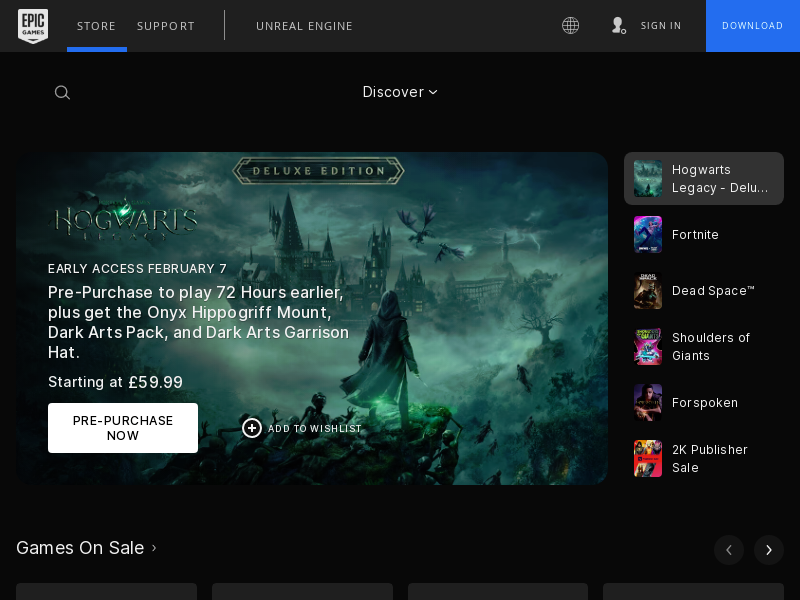Click the 2K Publisher Sale label
The height and width of the screenshot is (600, 800).
(710, 459)
